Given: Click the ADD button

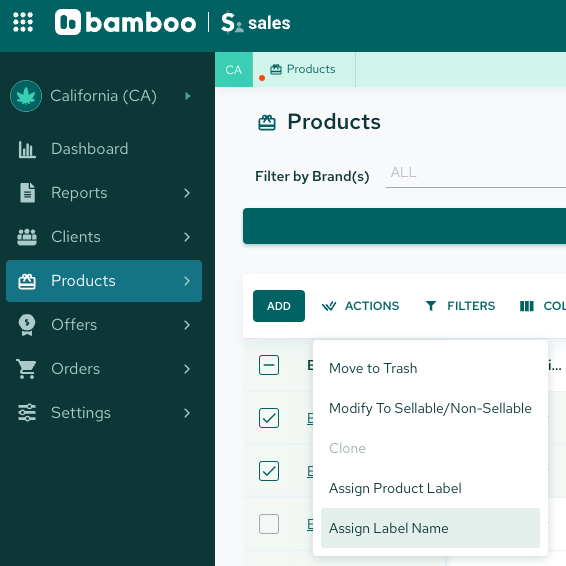Looking at the screenshot, I should 279,306.
